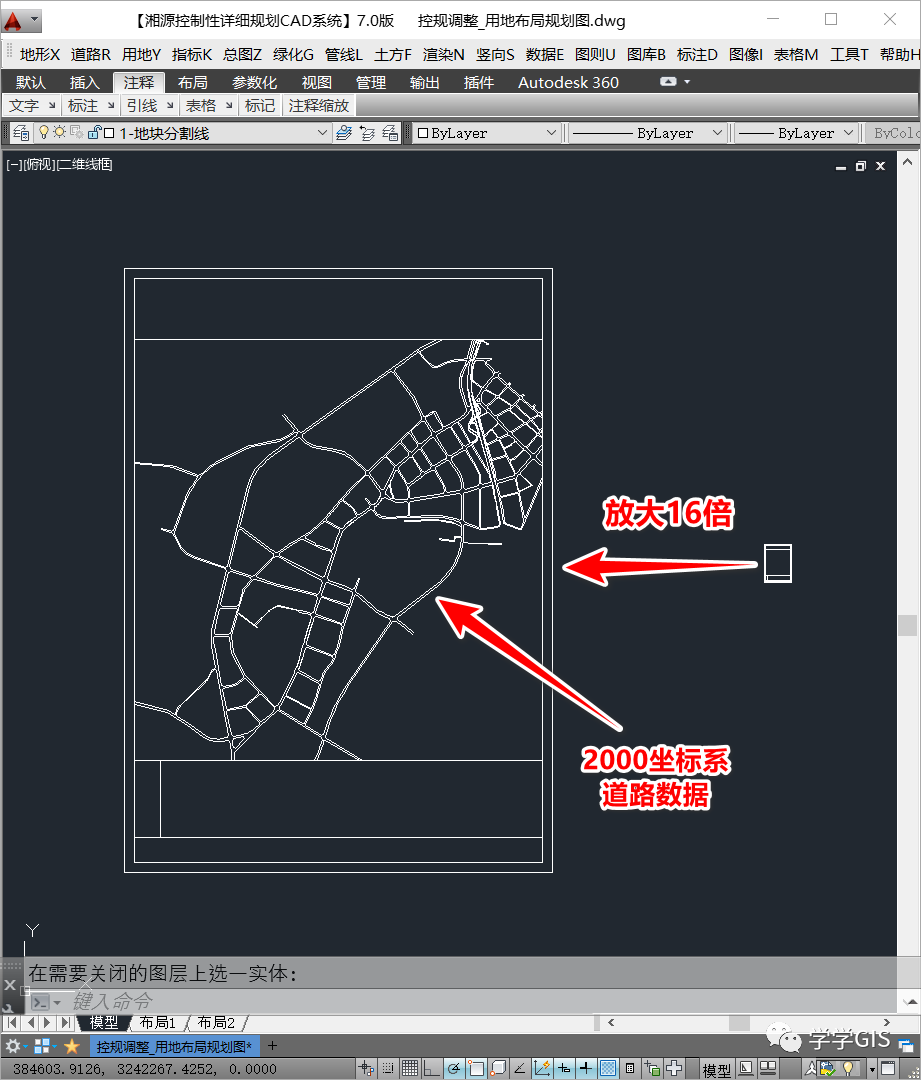The width and height of the screenshot is (921, 1080).
Task: Open the layer dropdown showing 1-地块分割线
Action: 320,132
